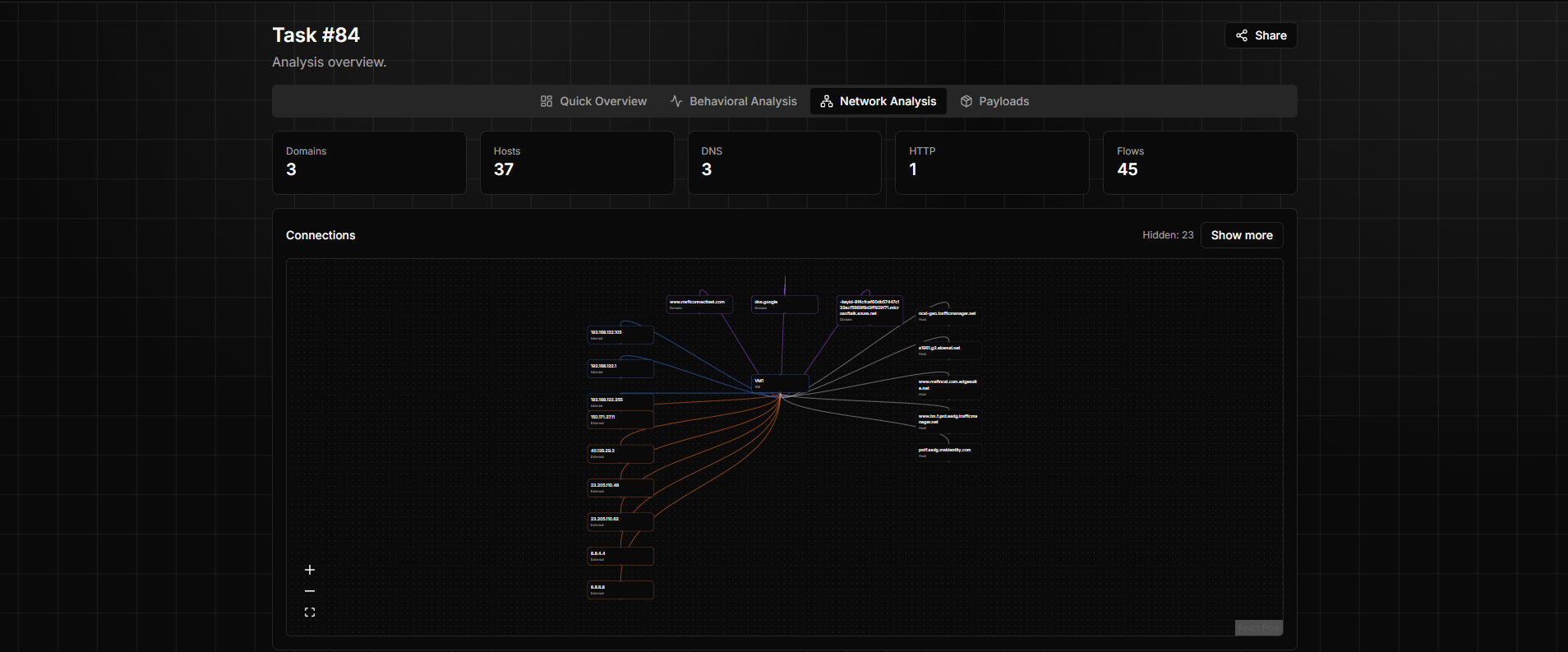Click the Flows count card

pos(1200,163)
